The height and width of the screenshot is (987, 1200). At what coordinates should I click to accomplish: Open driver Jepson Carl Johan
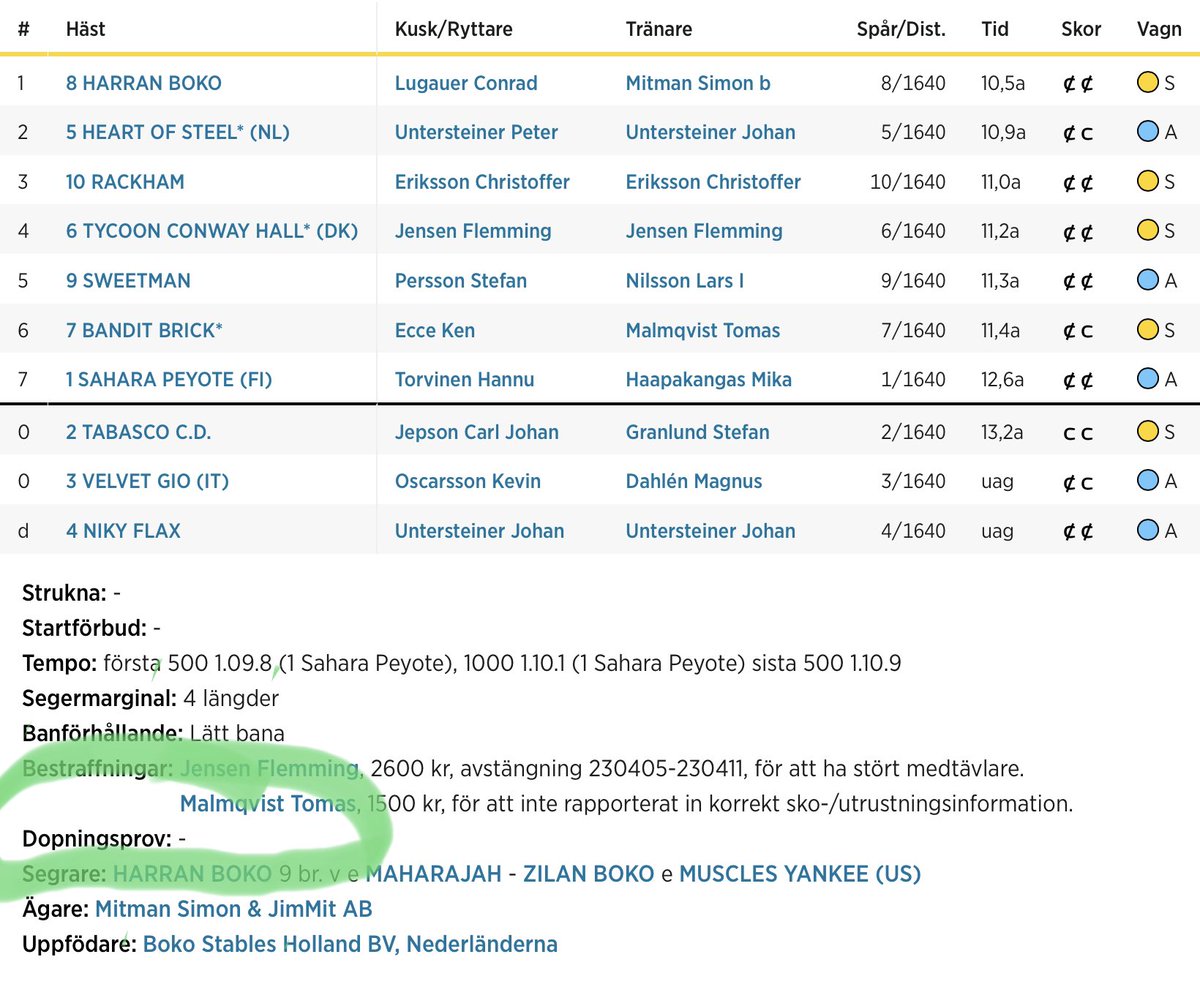[477, 432]
